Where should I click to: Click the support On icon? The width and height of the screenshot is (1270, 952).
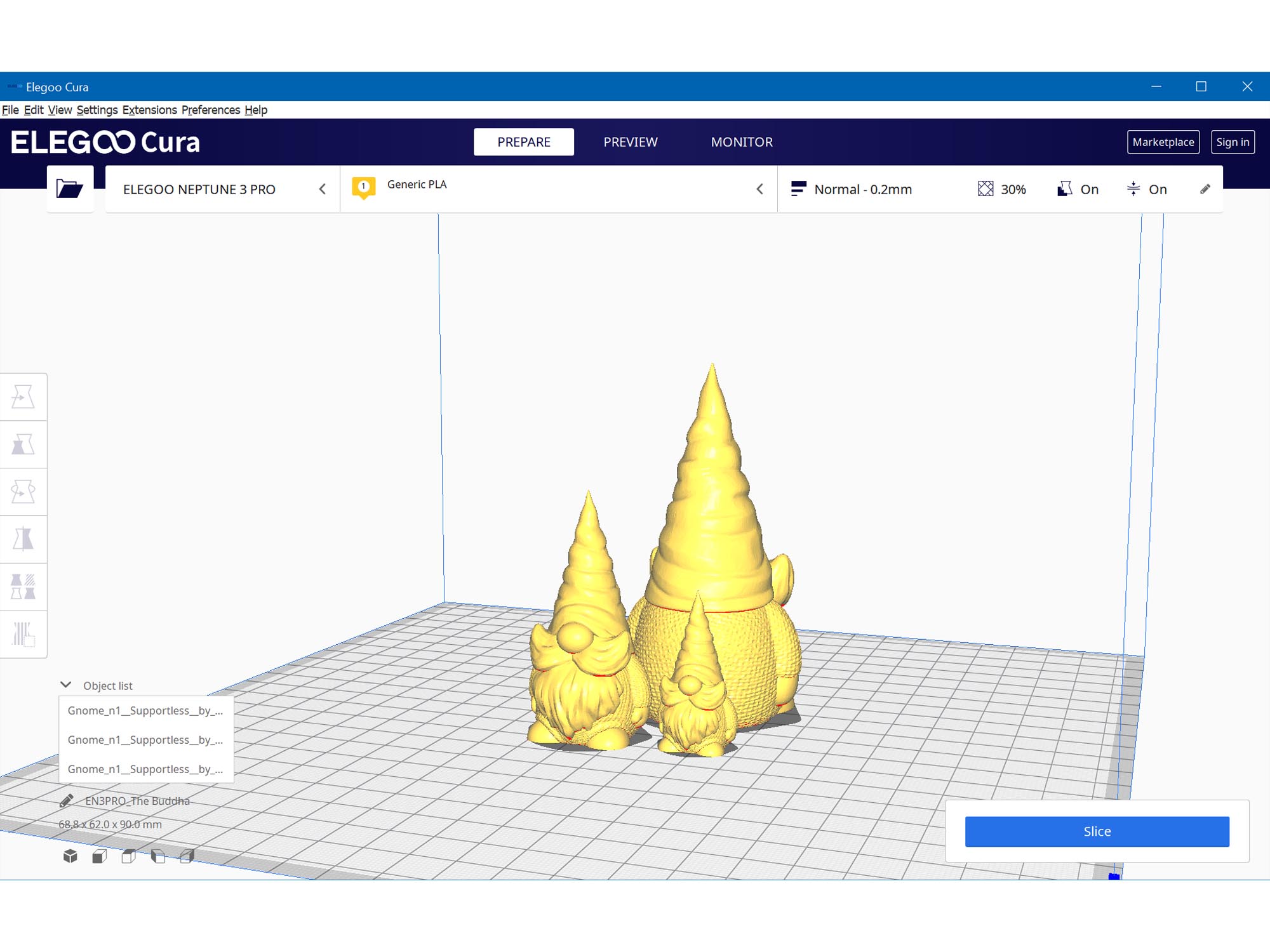(x=1065, y=188)
